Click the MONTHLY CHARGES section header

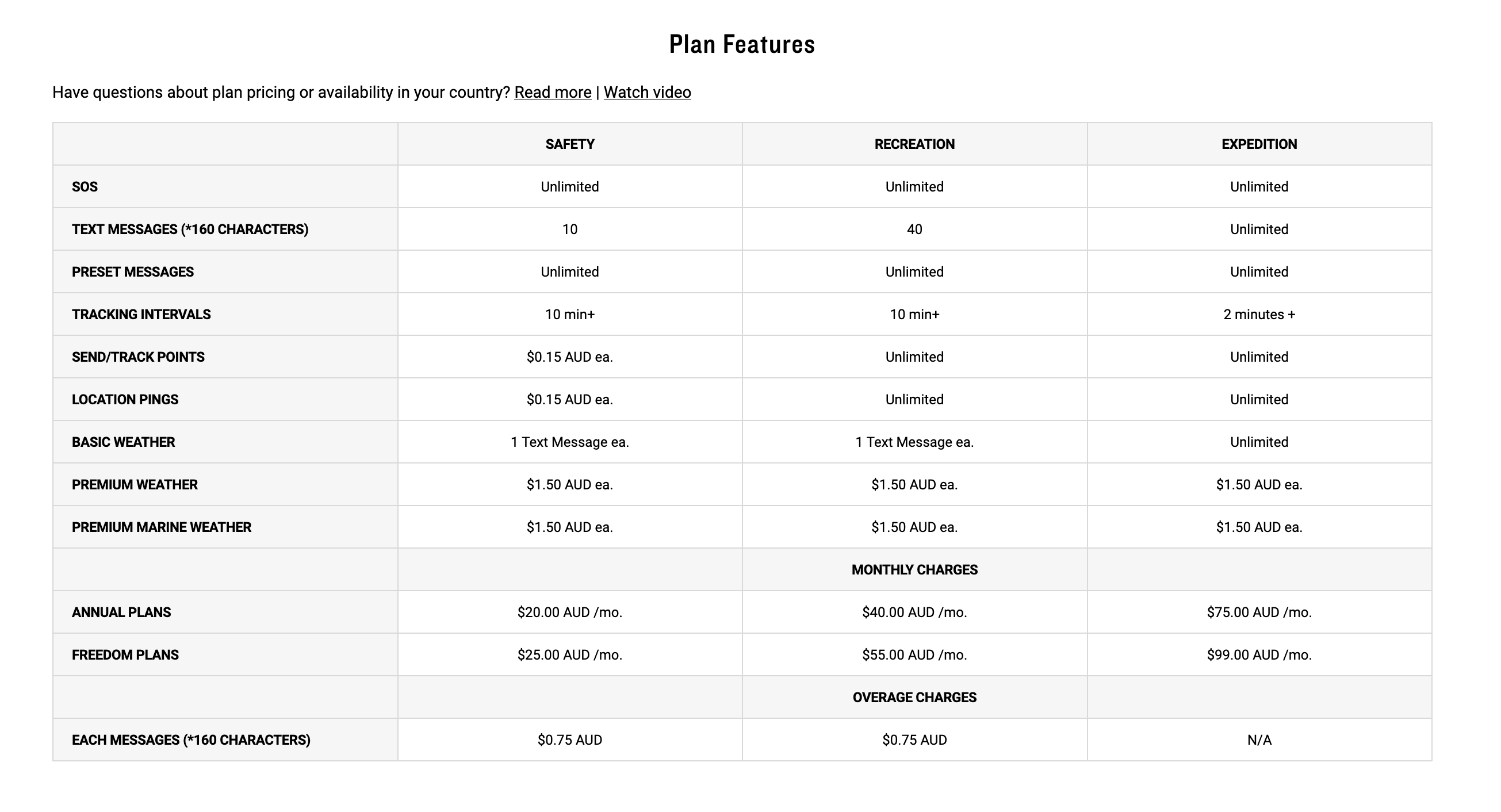point(914,569)
